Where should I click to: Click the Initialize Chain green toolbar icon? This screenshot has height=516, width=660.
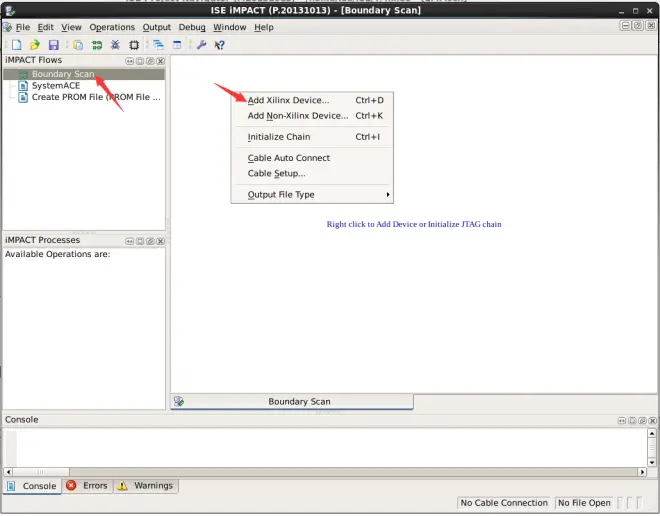coord(97,45)
